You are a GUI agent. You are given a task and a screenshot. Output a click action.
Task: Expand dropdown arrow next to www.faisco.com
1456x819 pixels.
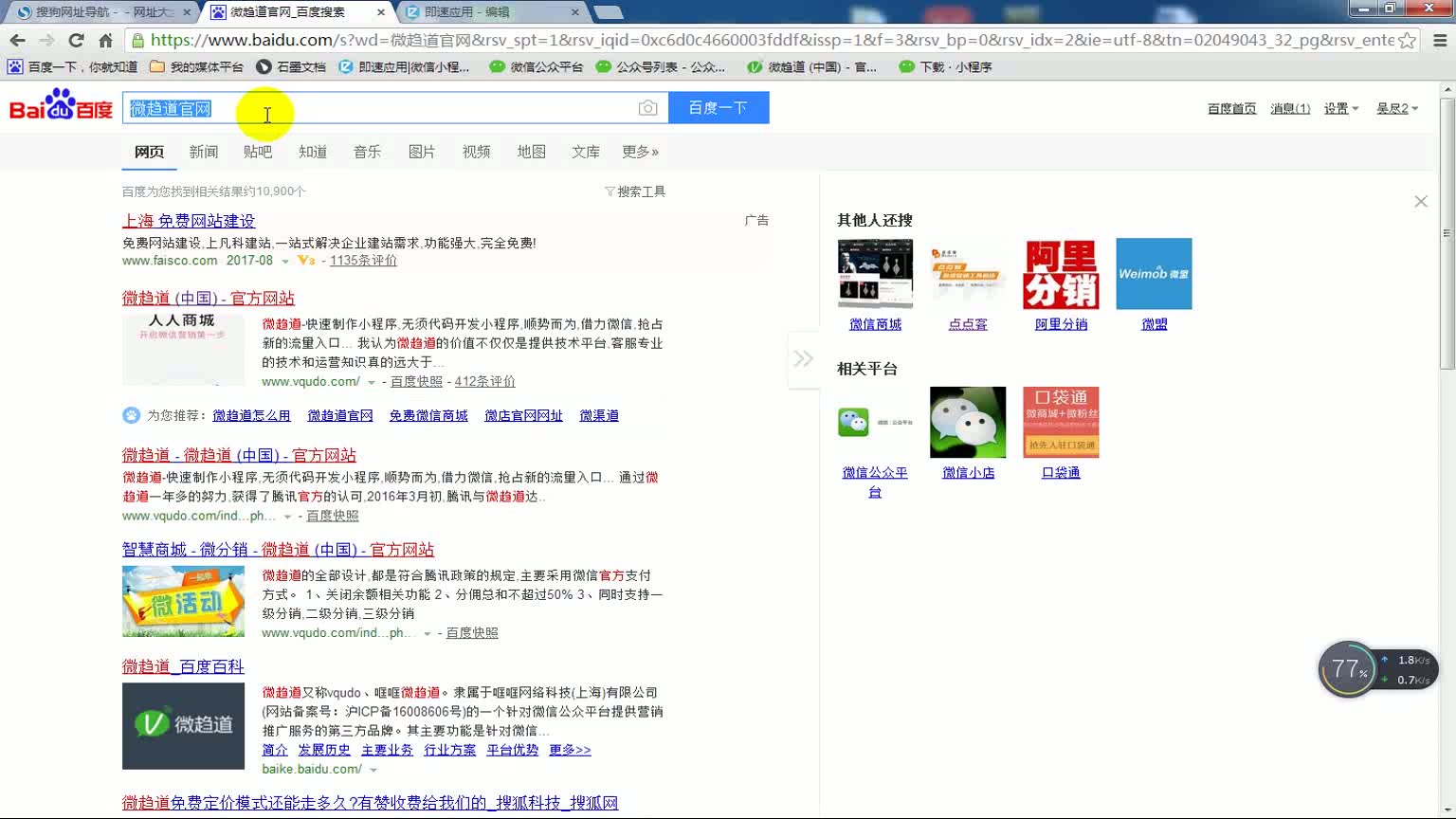pos(284,261)
